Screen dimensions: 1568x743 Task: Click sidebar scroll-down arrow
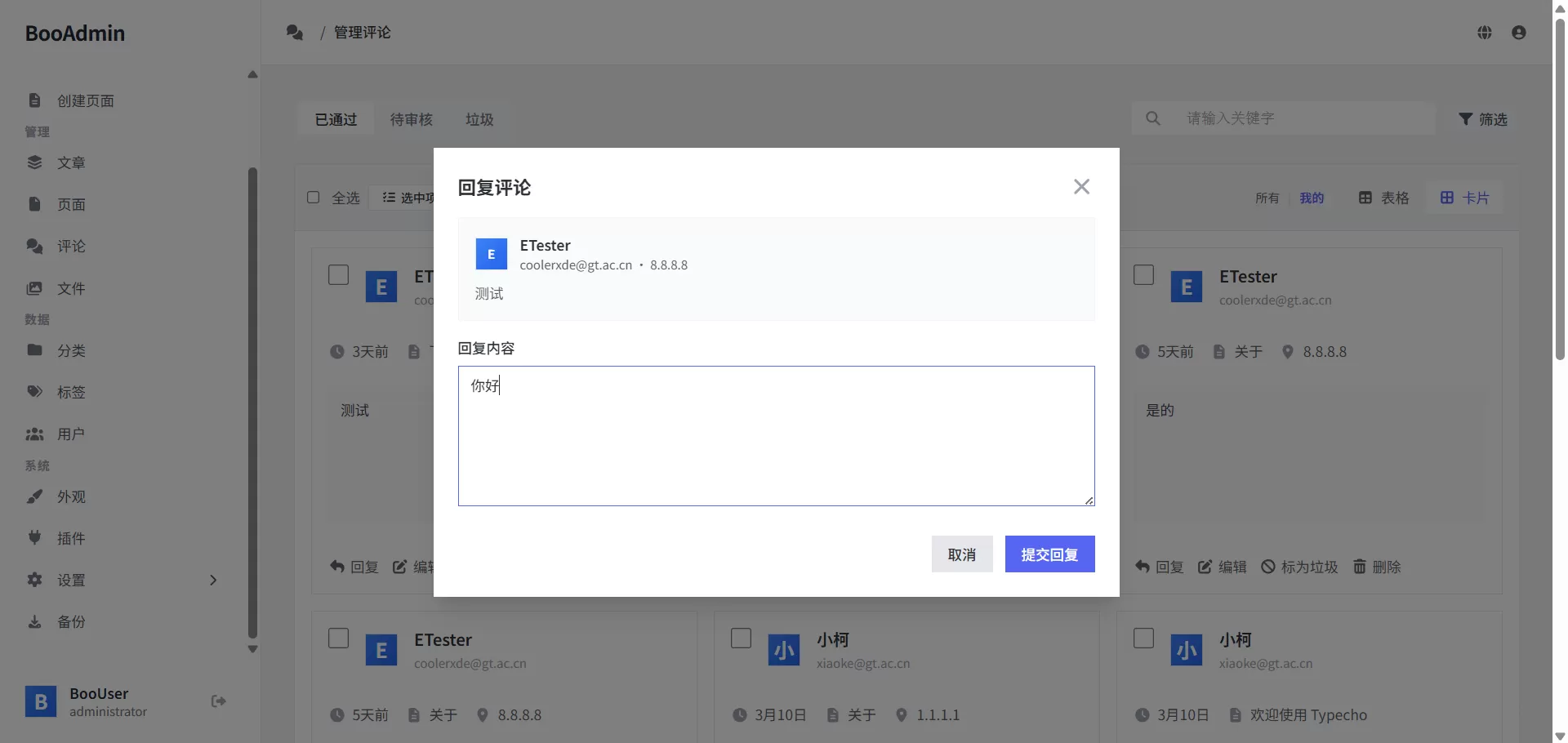(252, 649)
